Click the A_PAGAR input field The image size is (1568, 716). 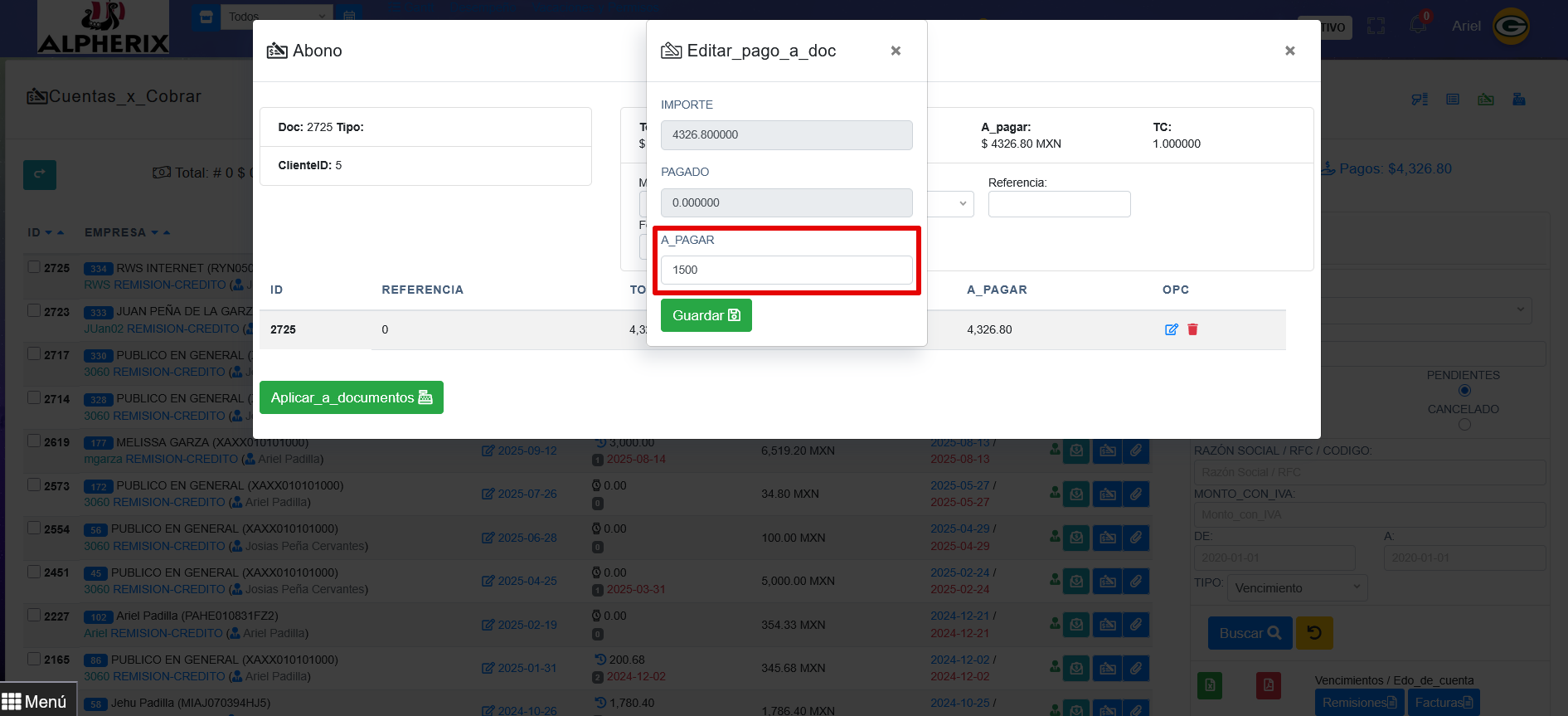pyautogui.click(x=786, y=270)
